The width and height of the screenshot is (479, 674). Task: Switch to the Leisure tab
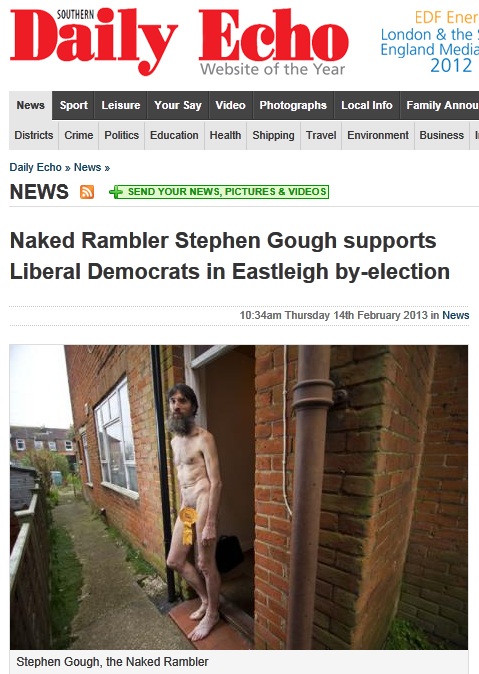(121, 105)
